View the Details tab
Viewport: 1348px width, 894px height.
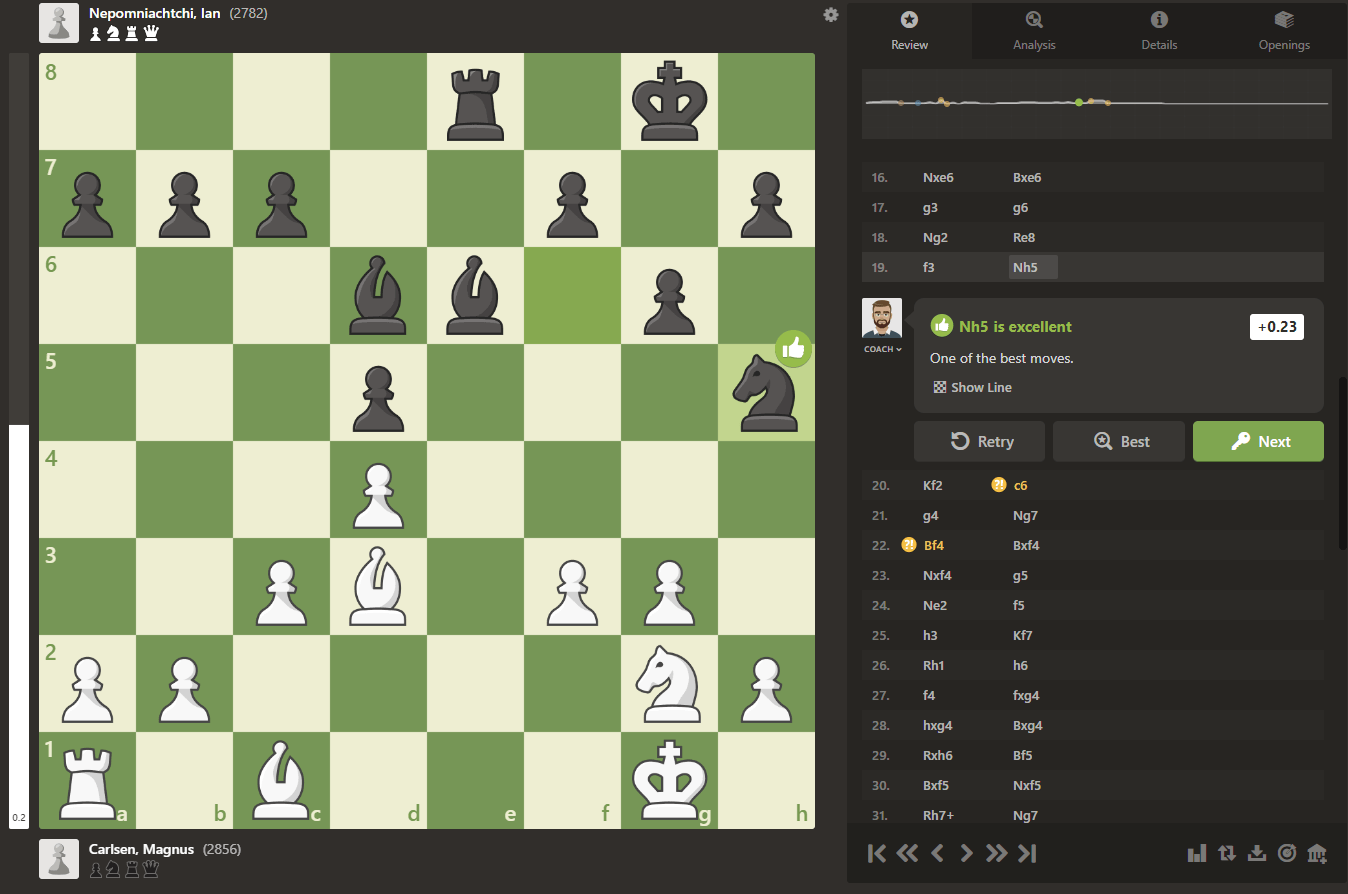(x=1159, y=30)
